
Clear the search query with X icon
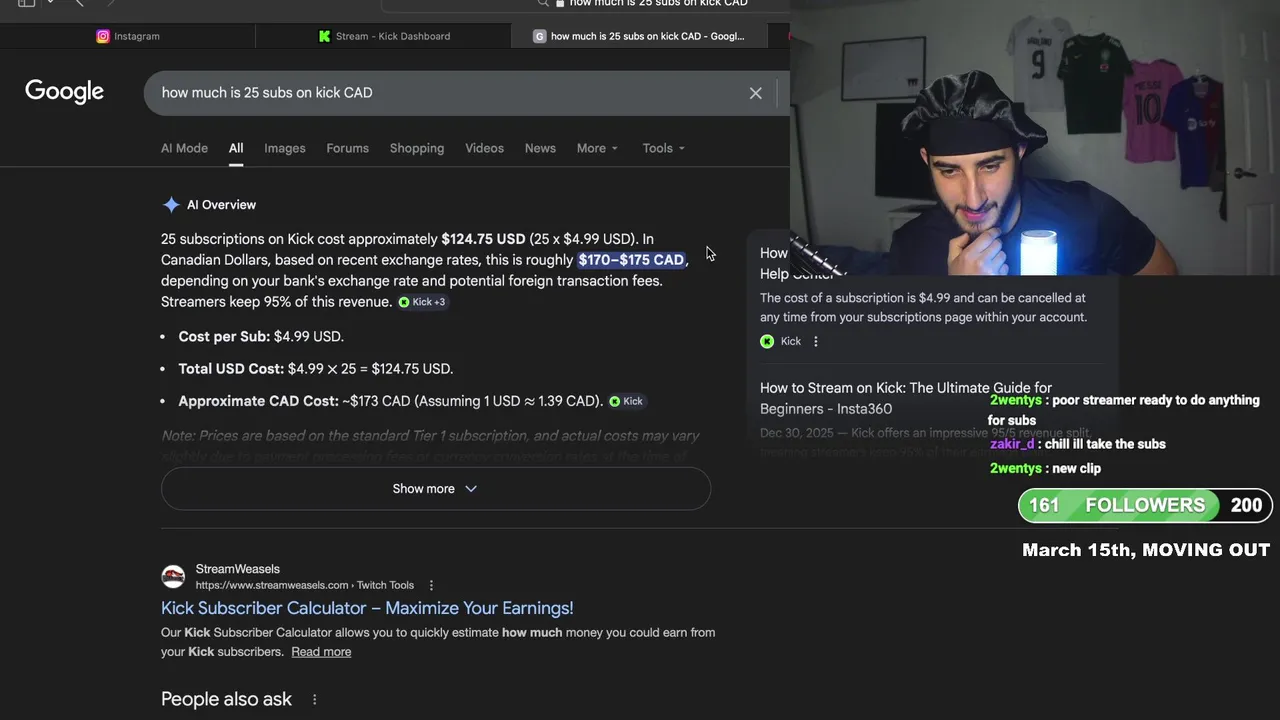pos(756,93)
